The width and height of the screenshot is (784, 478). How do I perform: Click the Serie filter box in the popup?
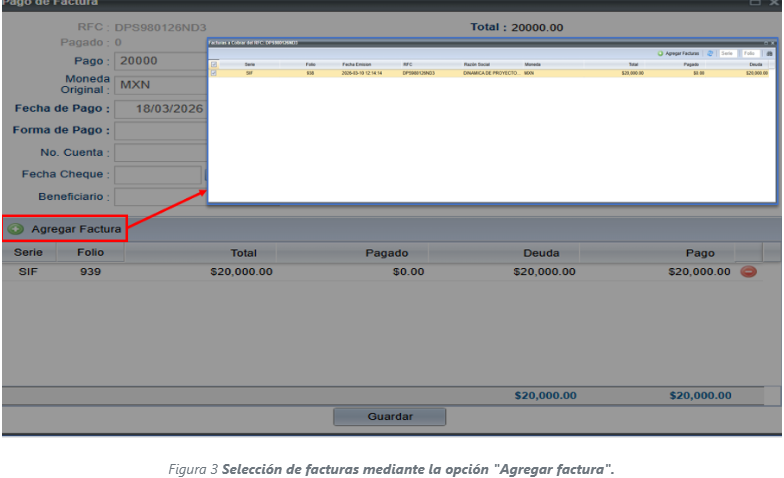click(727, 52)
